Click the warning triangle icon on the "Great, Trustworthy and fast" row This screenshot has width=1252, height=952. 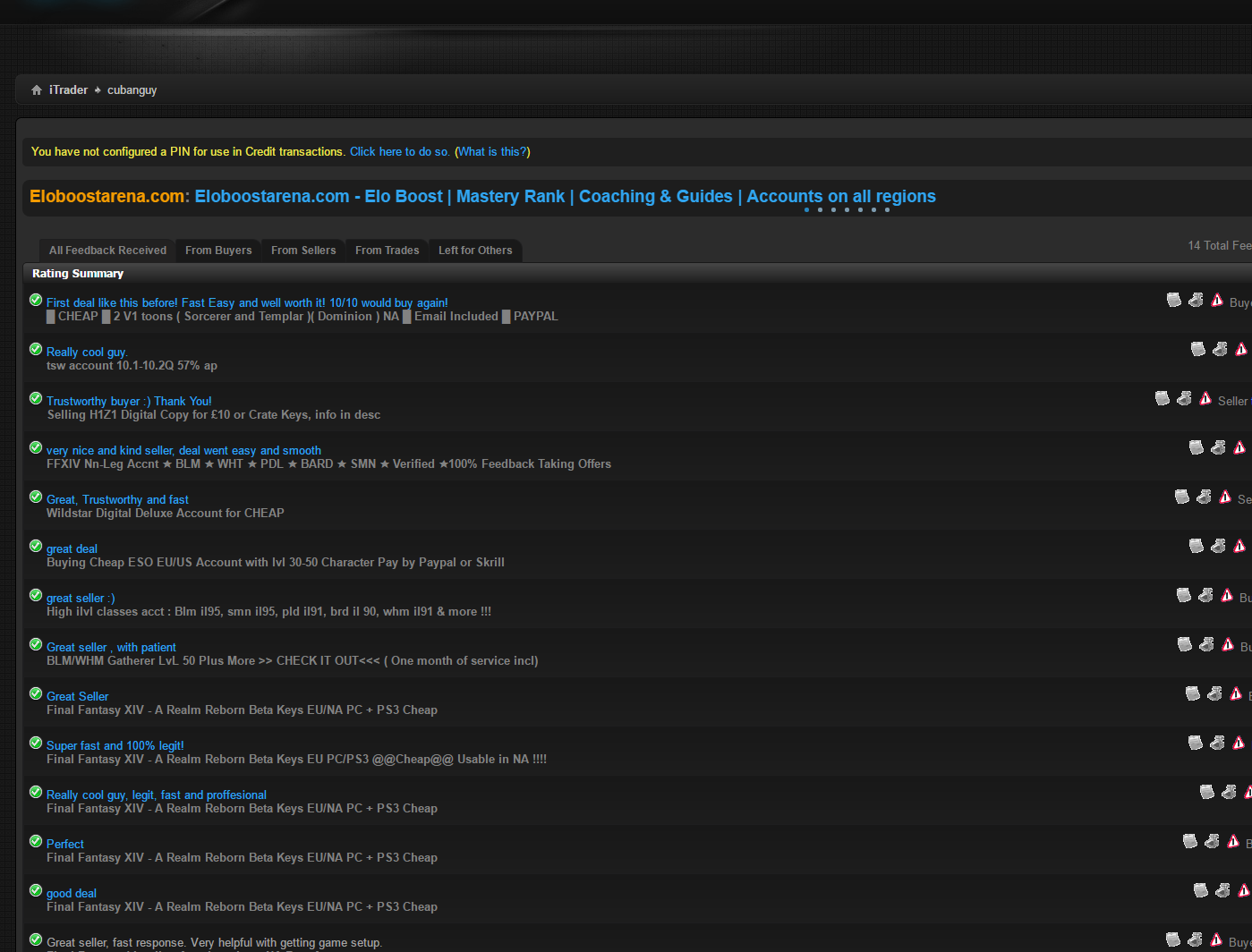(1225, 497)
